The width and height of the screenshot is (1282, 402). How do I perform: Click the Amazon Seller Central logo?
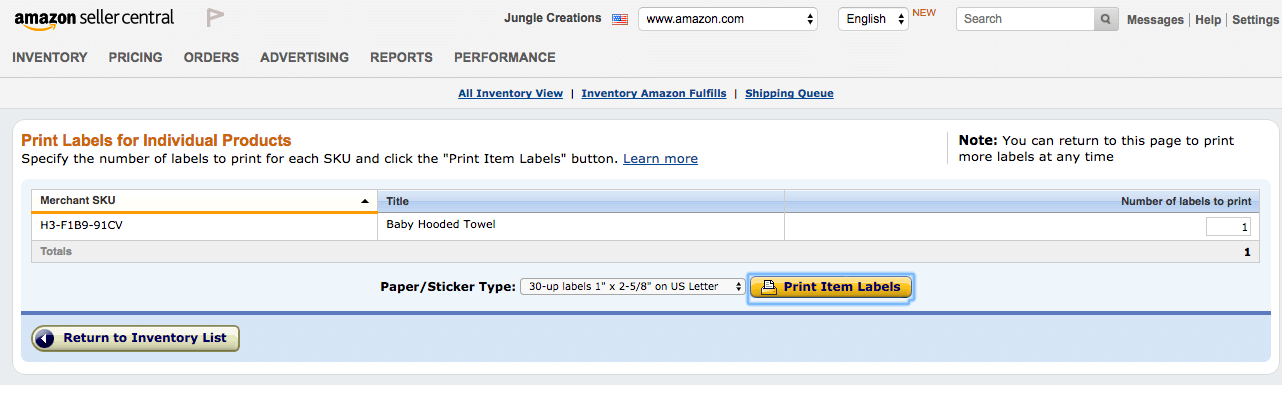tap(94, 18)
